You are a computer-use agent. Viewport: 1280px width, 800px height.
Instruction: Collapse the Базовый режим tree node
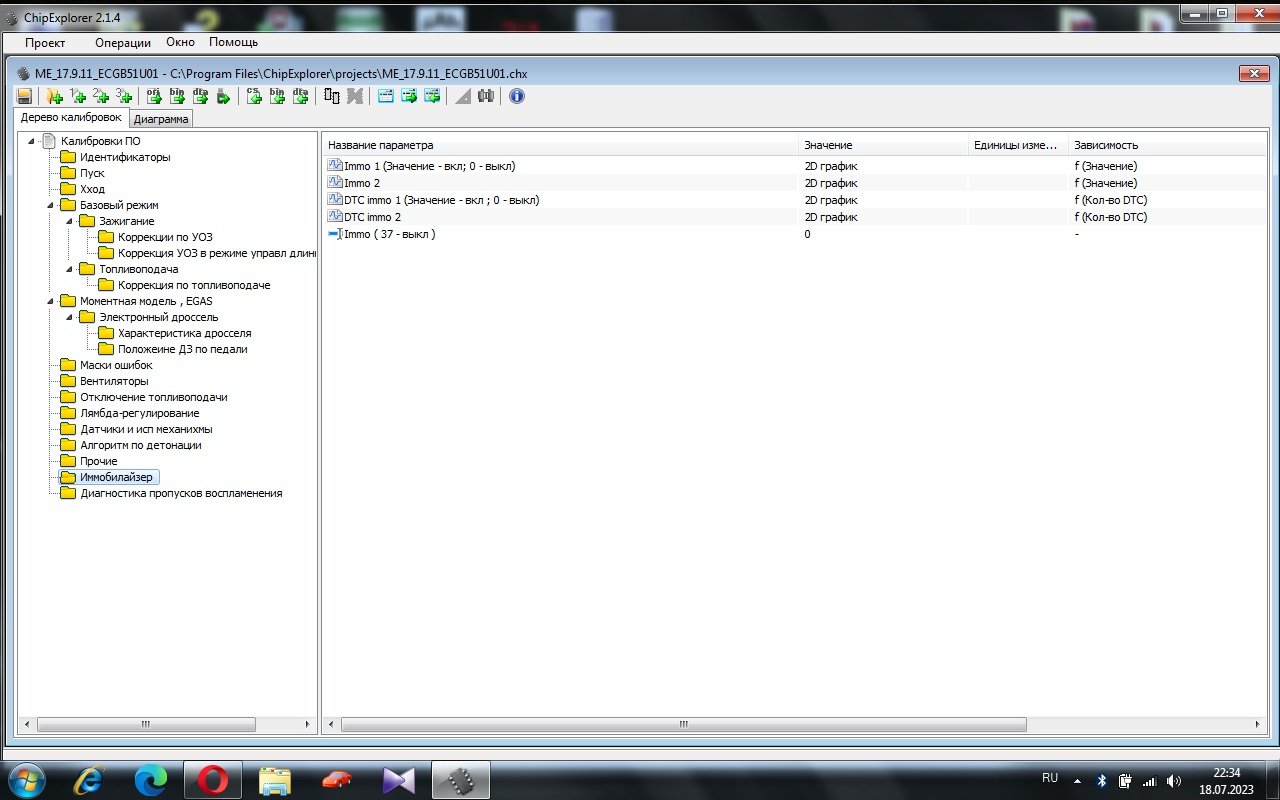51,205
